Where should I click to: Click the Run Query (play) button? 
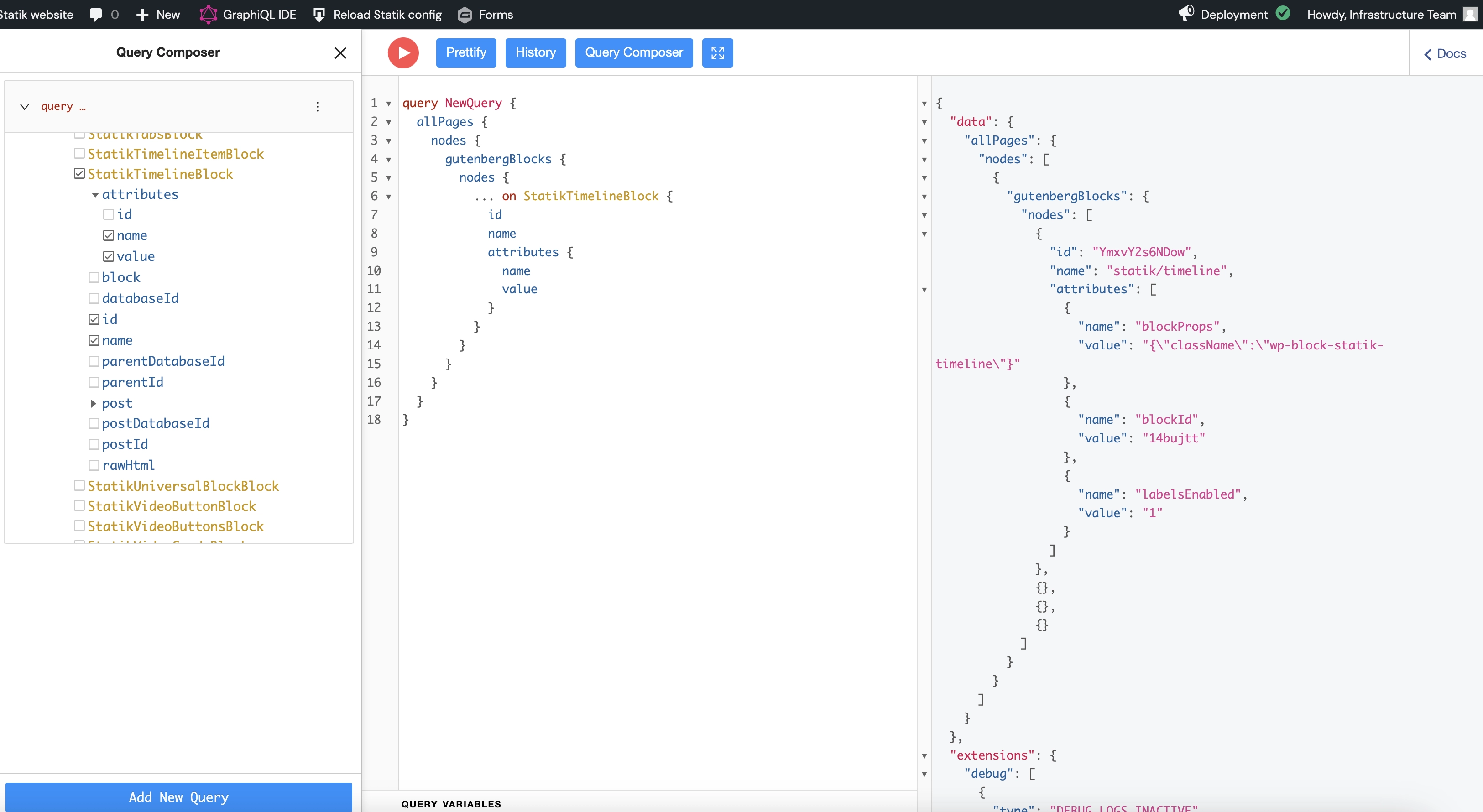403,53
